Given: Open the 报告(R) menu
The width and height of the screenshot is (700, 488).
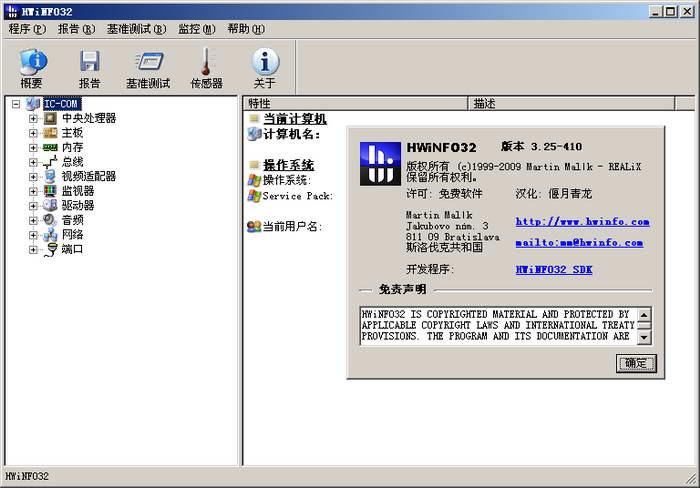Looking at the screenshot, I should click(76, 29).
